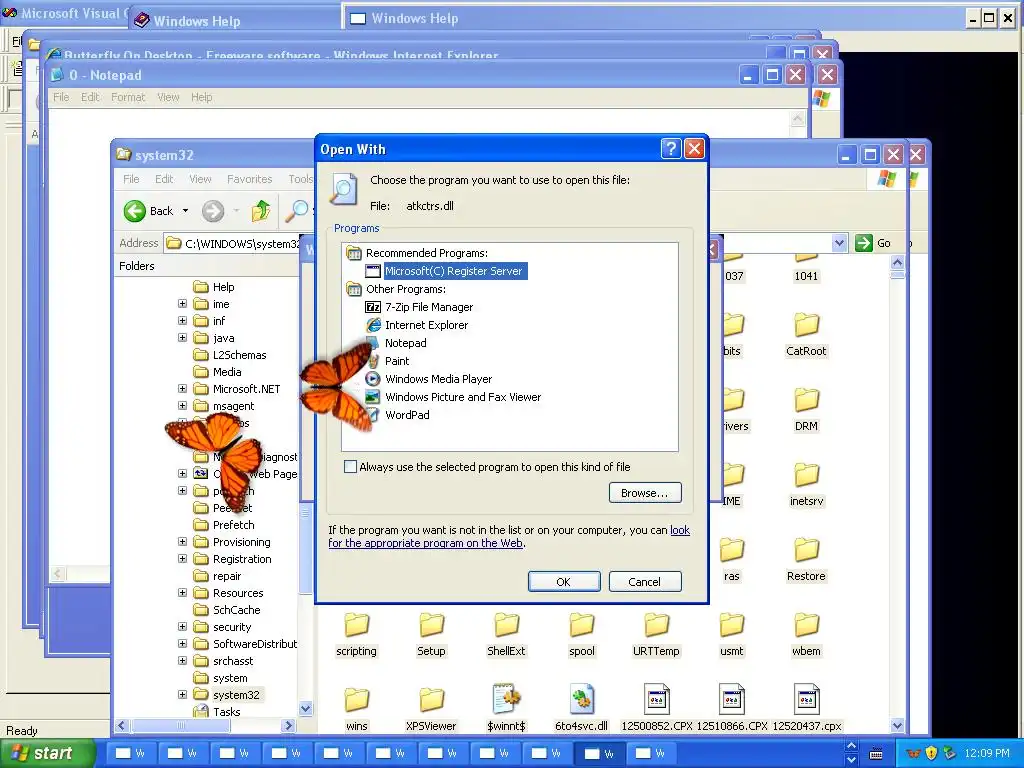Expand the inf folder tree node
The image size is (1024, 768).
tap(182, 321)
